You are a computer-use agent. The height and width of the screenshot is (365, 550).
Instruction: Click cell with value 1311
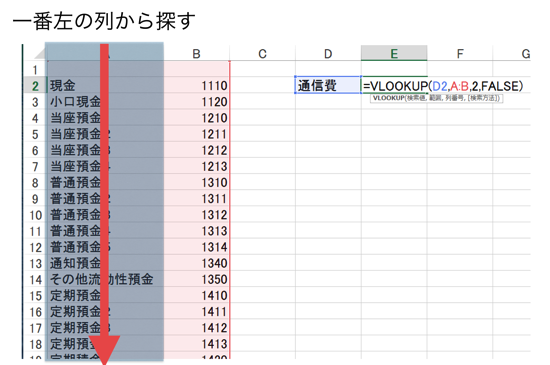[x=196, y=198]
